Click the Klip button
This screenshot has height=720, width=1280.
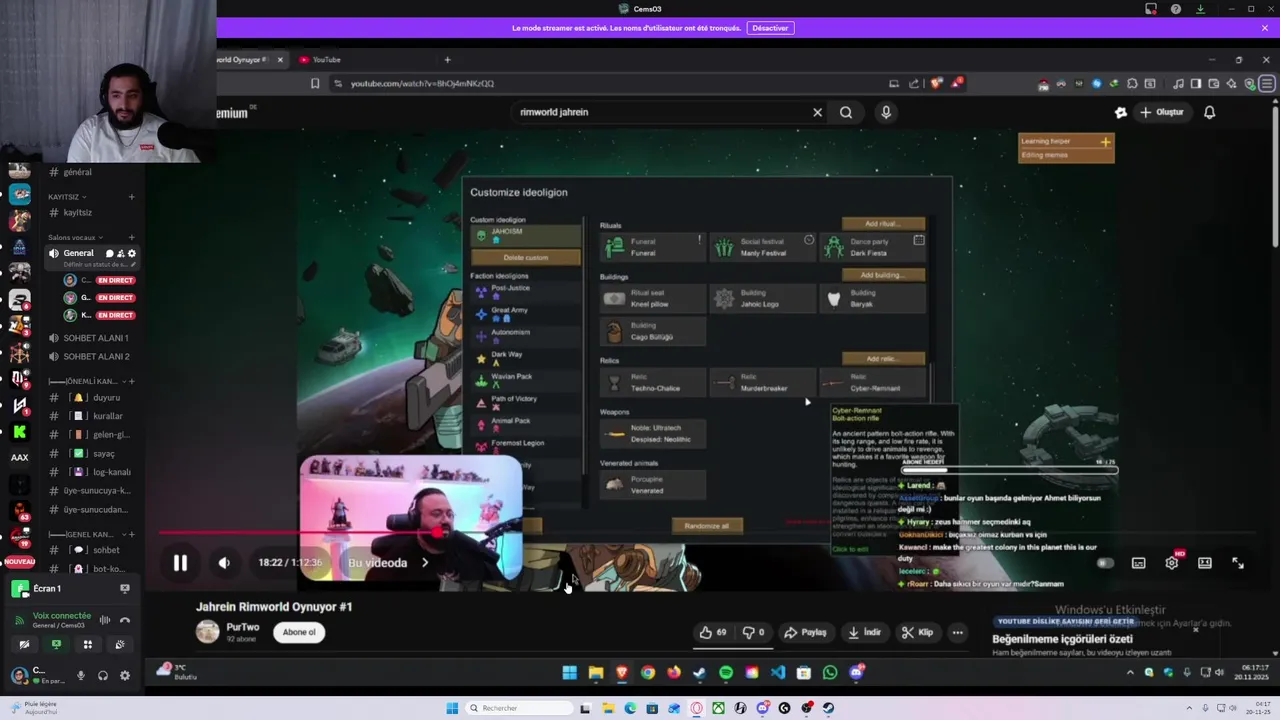[917, 632]
